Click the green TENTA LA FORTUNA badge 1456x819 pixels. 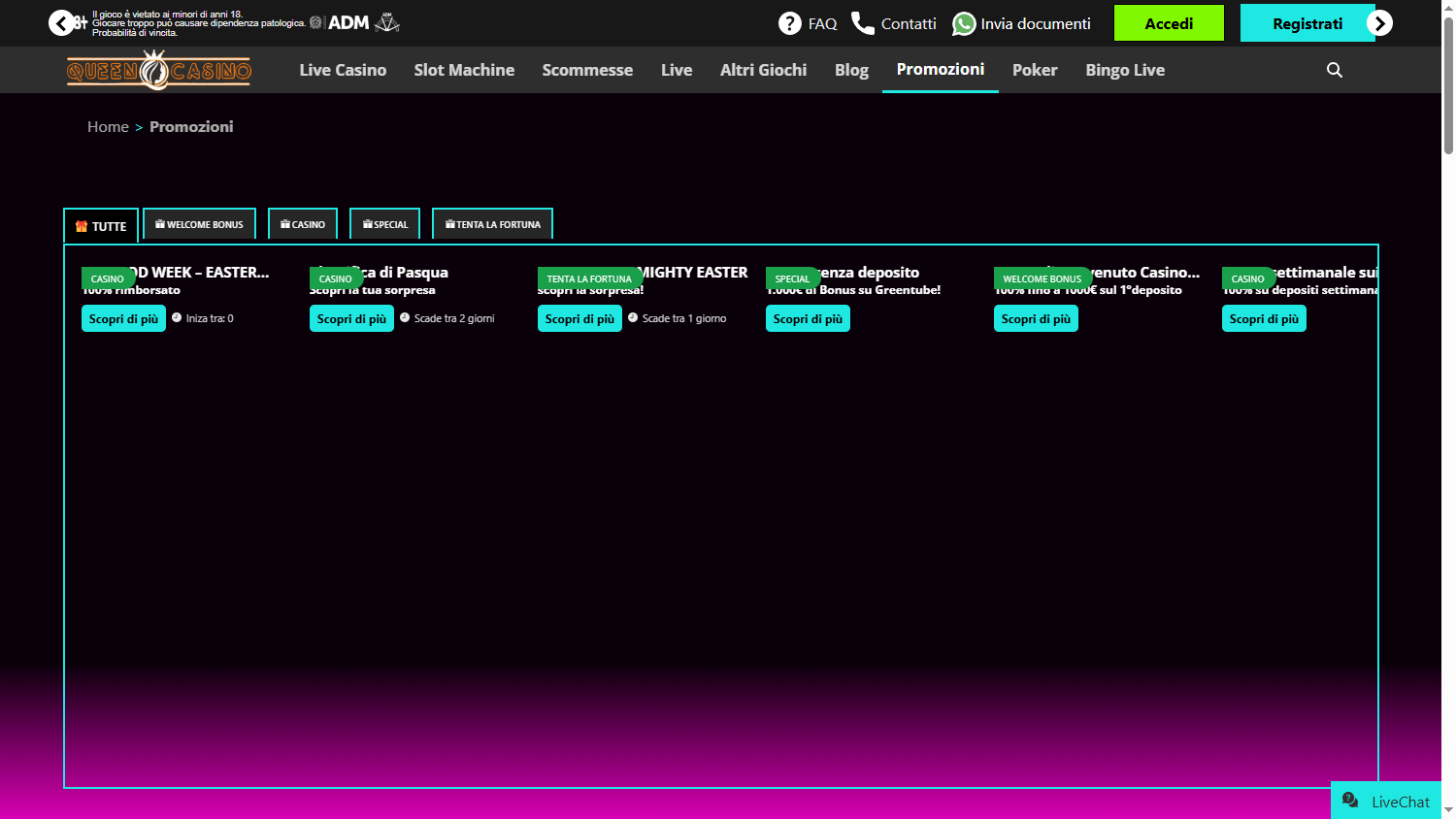click(589, 278)
